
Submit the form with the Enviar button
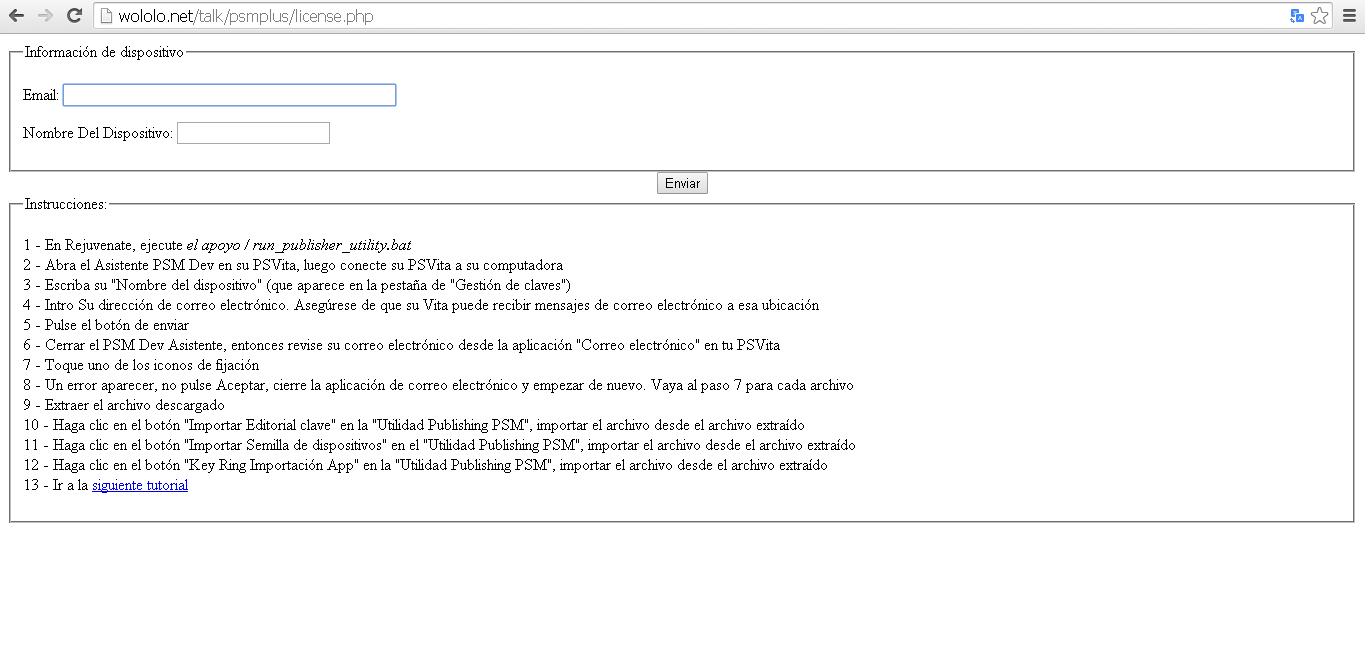pyautogui.click(x=682, y=183)
